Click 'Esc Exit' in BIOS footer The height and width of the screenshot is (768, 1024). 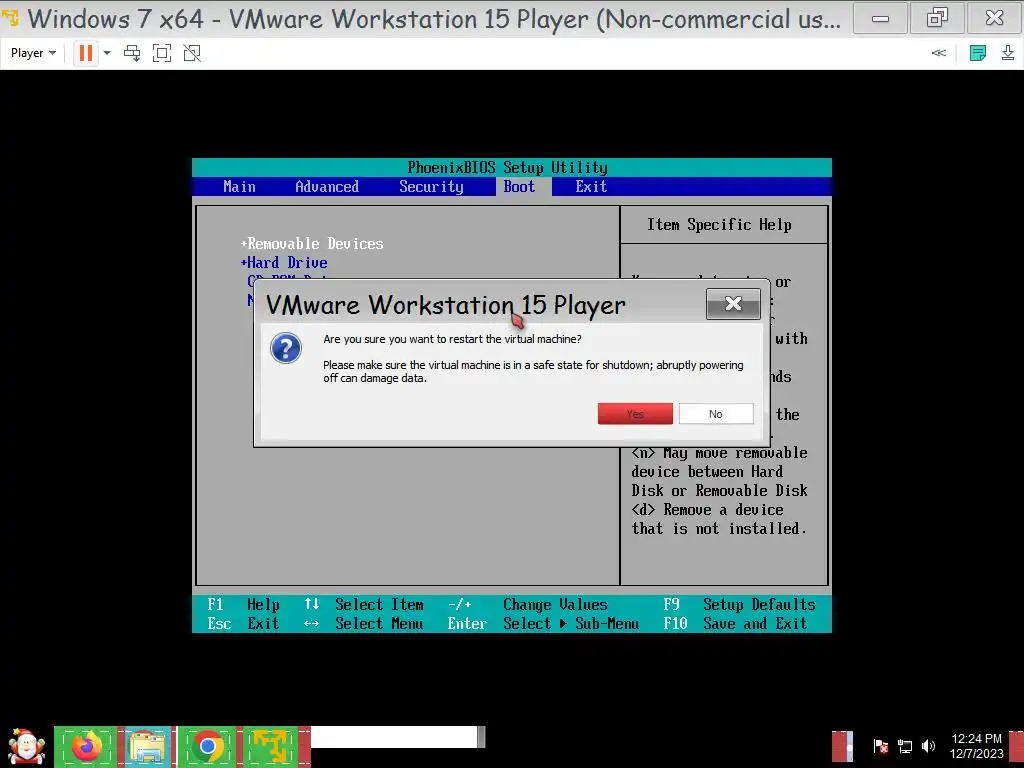pos(243,624)
